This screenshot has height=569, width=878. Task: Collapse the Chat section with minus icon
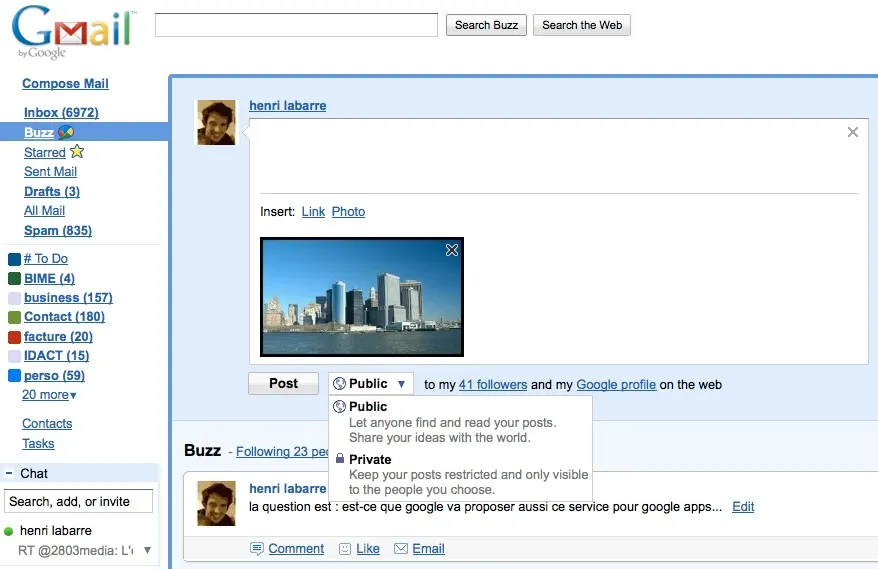[x=9, y=473]
